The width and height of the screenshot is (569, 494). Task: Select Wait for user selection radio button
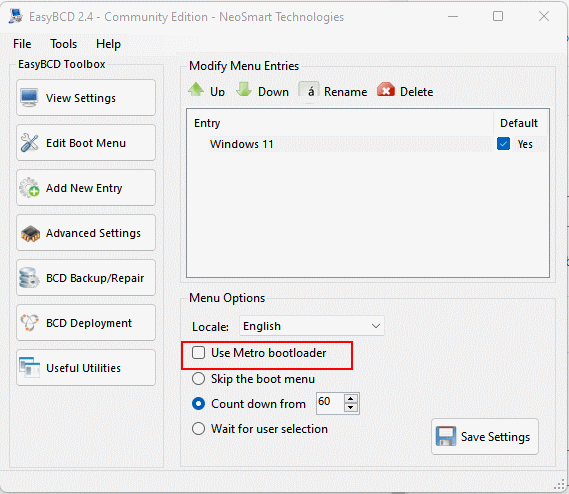tap(198, 429)
